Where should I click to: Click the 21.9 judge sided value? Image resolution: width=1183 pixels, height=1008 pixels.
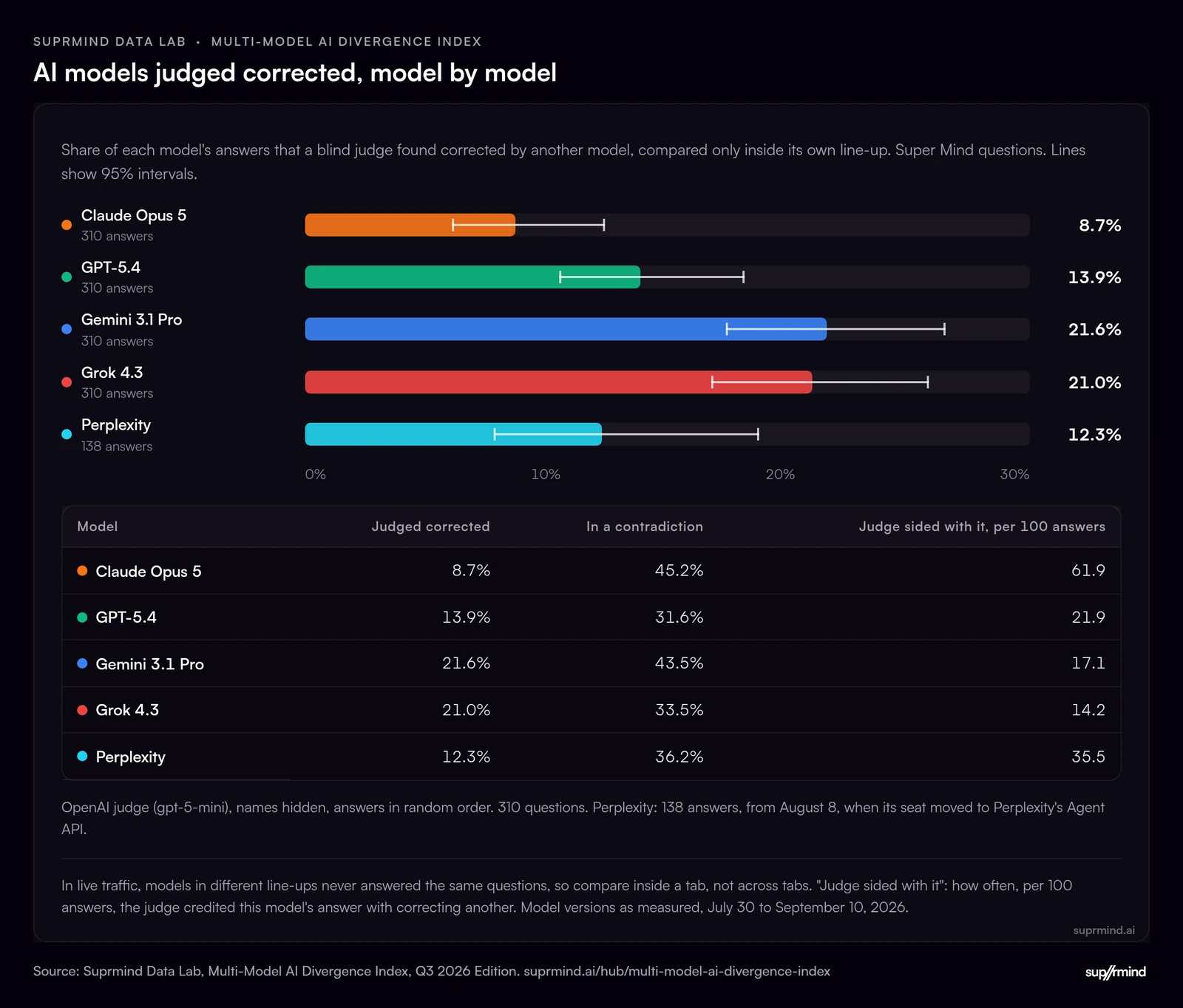tap(1088, 617)
